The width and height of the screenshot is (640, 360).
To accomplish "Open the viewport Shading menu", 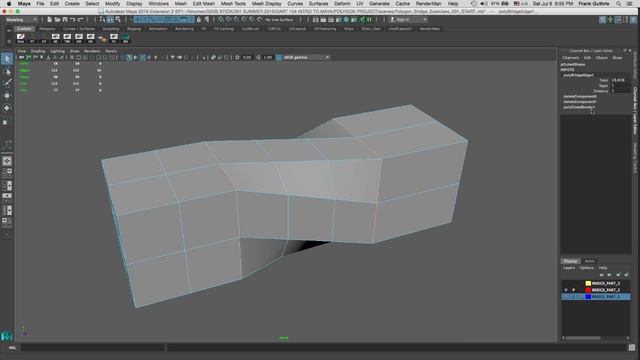I will (x=38, y=51).
